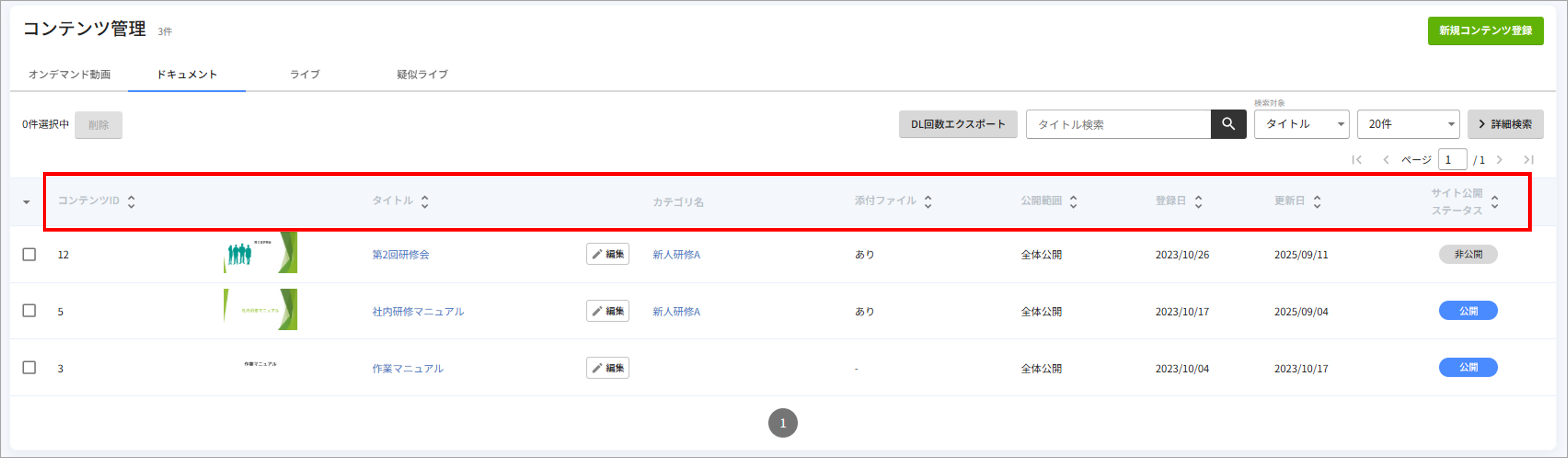This screenshot has height=458, width=1568.
Task: Open the 検索対象 タイトル dropdown
Action: (x=1301, y=124)
